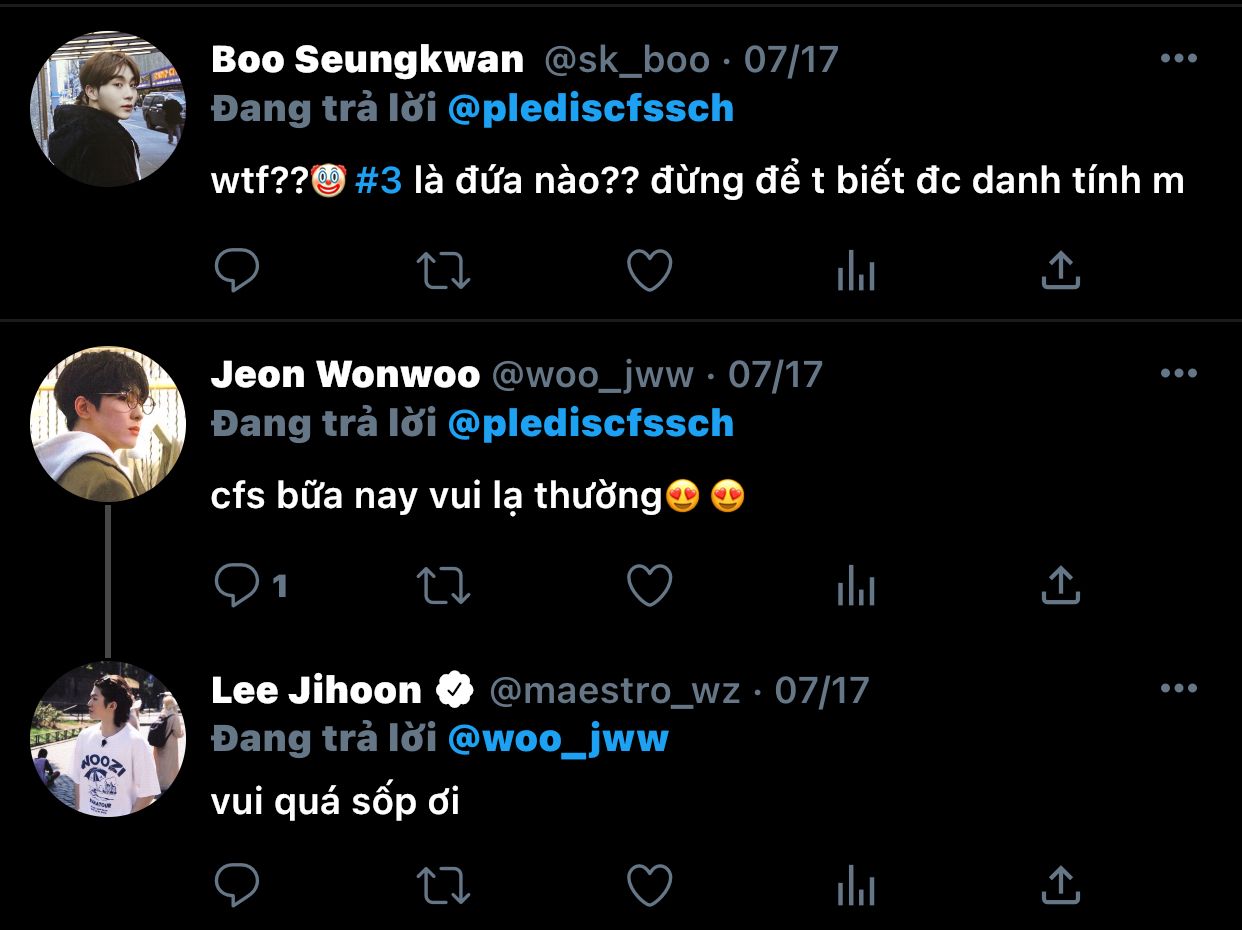Open reply thread on Jeon Wonwoo's tweet
Screen dimensions: 1242x930
252,585
